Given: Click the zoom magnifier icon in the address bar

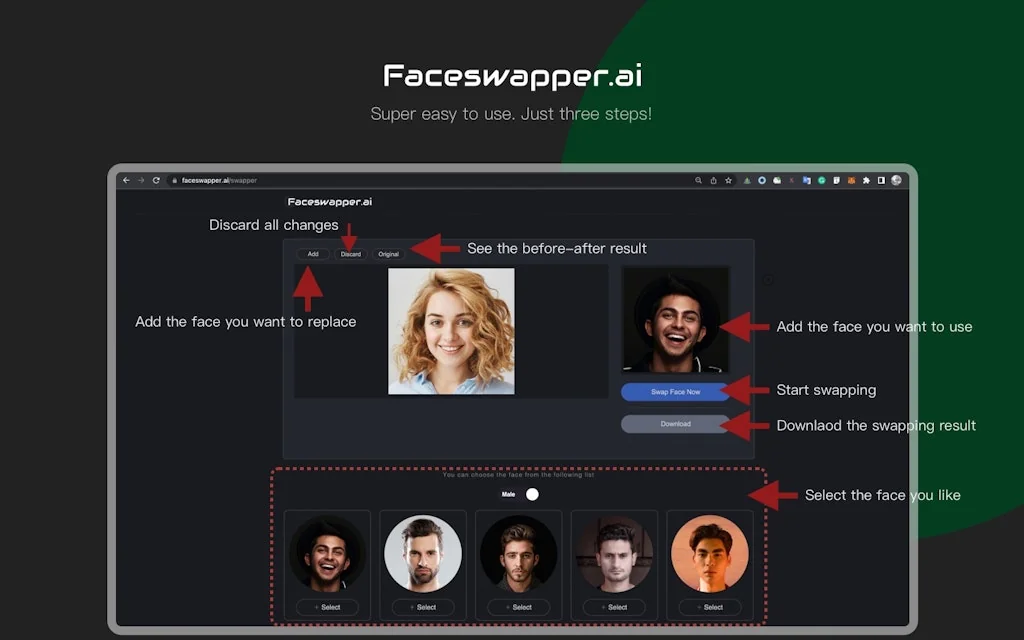Looking at the screenshot, I should coord(699,180).
